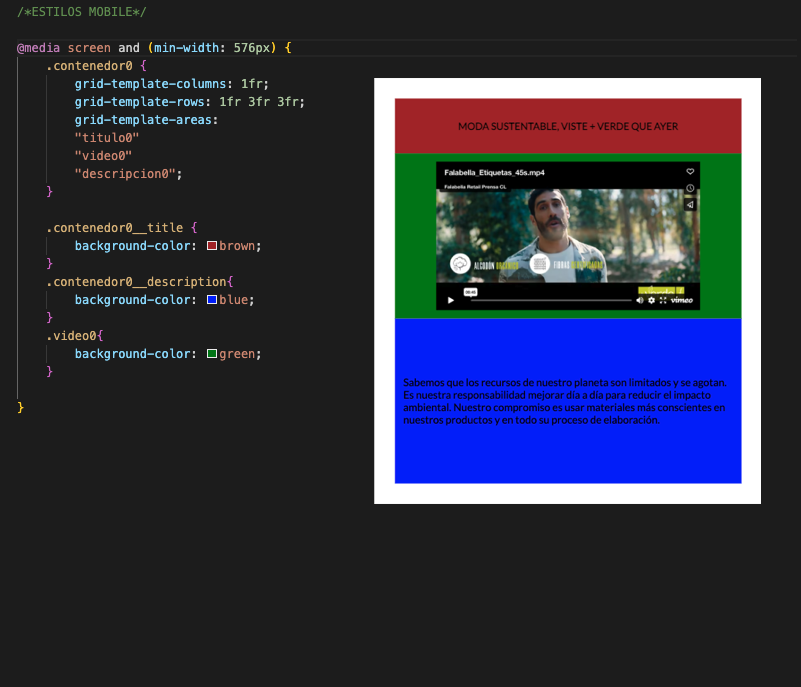Open Vimeo logo link in player

click(681, 300)
